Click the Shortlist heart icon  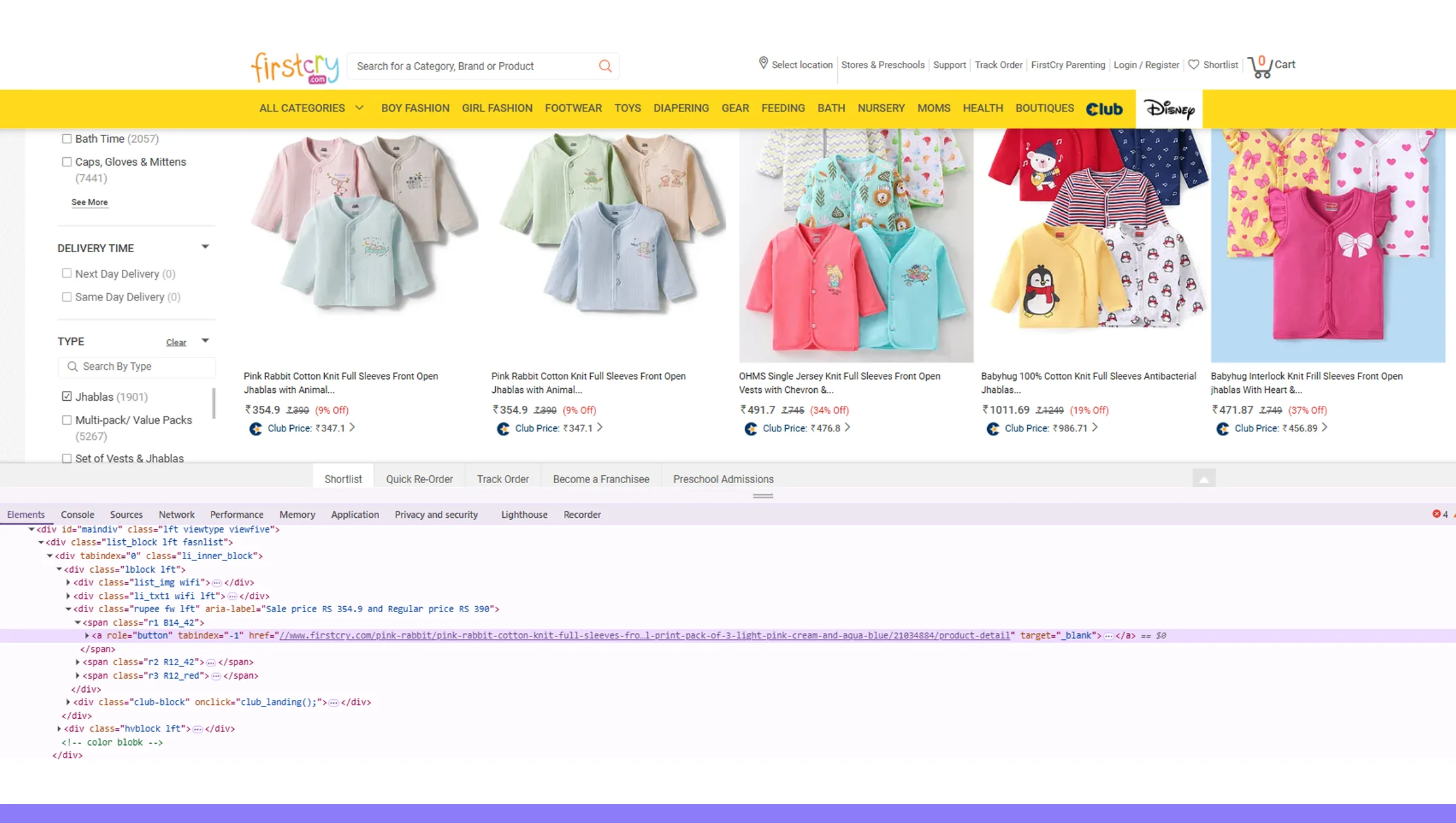click(x=1193, y=65)
